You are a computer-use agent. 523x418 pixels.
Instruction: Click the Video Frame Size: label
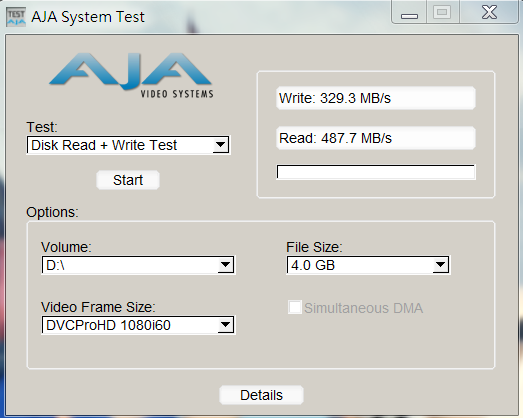(98, 307)
